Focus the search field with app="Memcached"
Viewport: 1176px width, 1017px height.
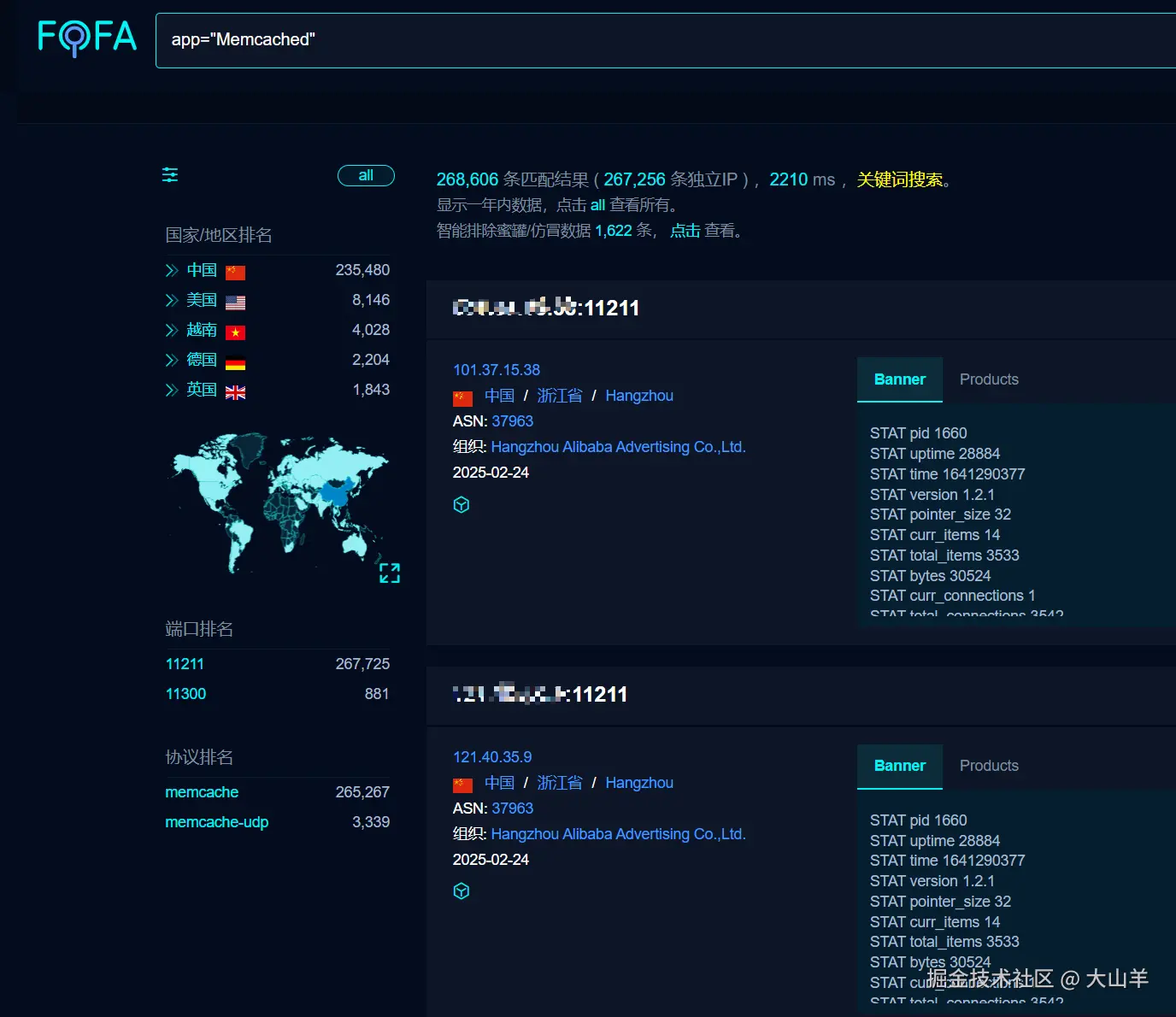666,40
